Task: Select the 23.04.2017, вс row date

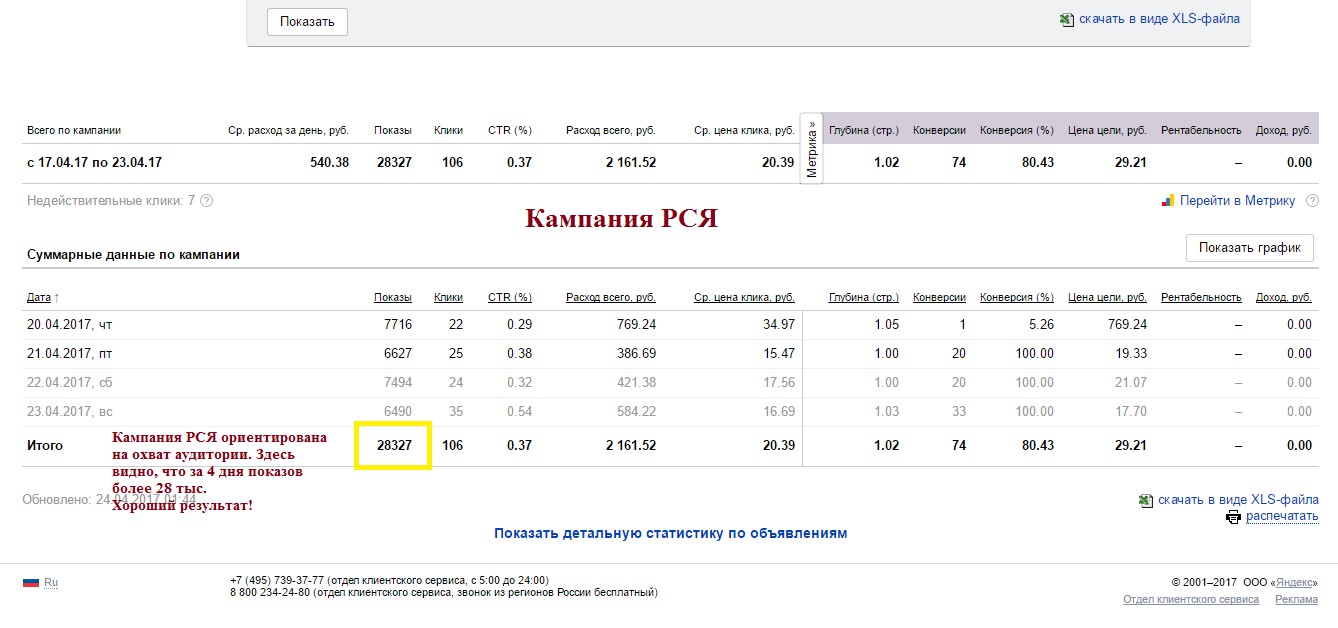Action: tap(68, 411)
